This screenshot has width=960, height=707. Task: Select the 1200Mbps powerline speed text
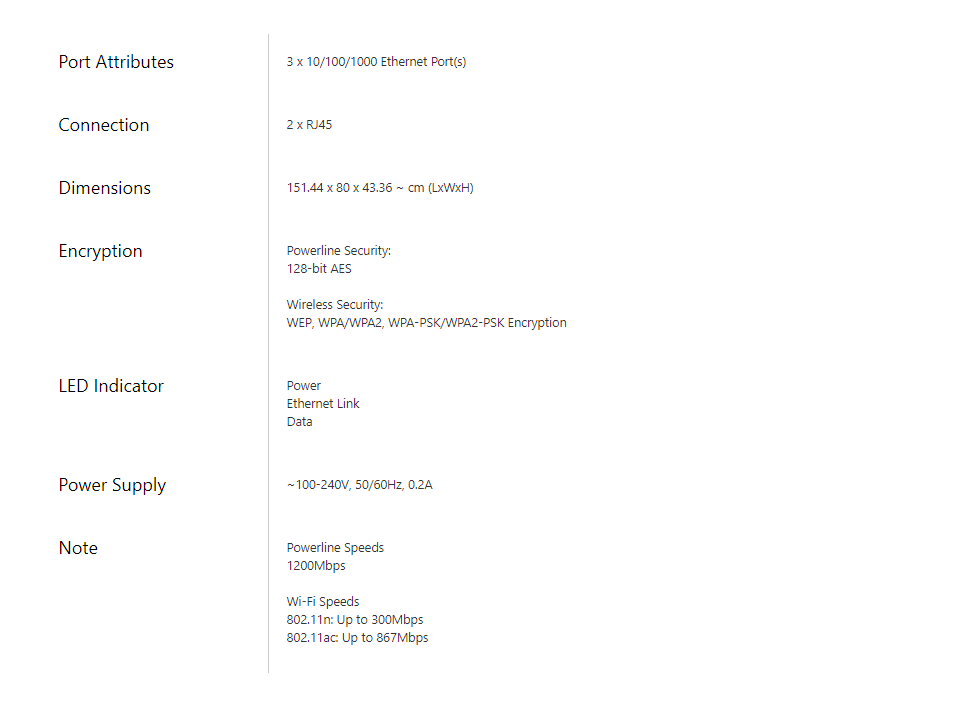coord(316,566)
